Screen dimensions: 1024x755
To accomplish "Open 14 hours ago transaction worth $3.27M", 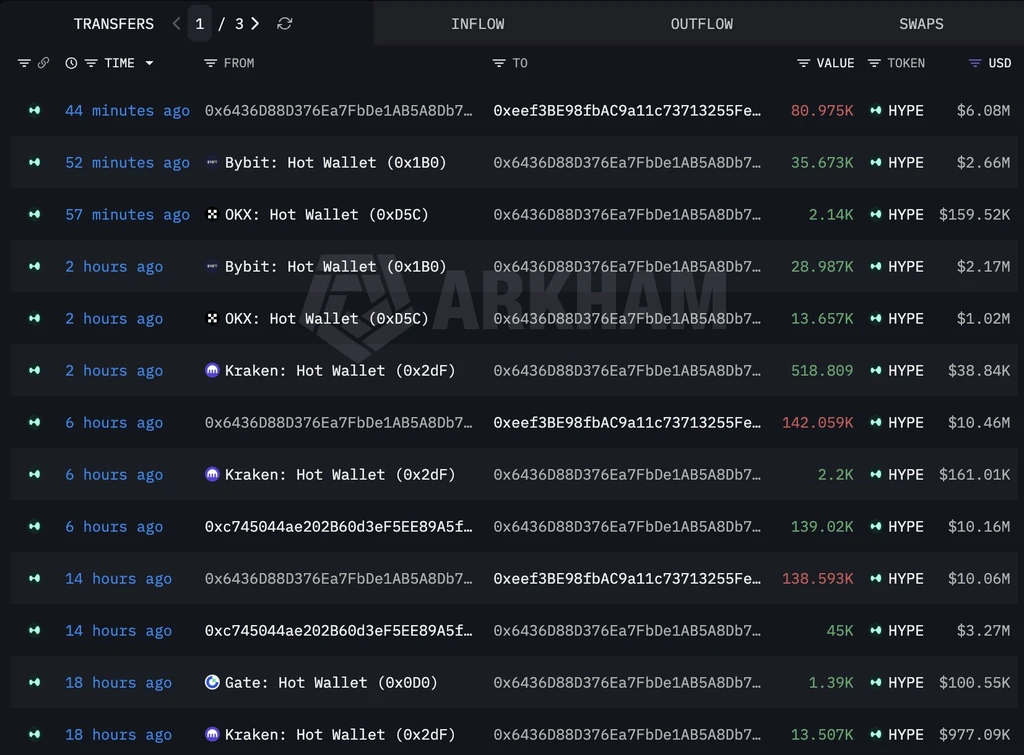I will pyautogui.click(x=118, y=631).
